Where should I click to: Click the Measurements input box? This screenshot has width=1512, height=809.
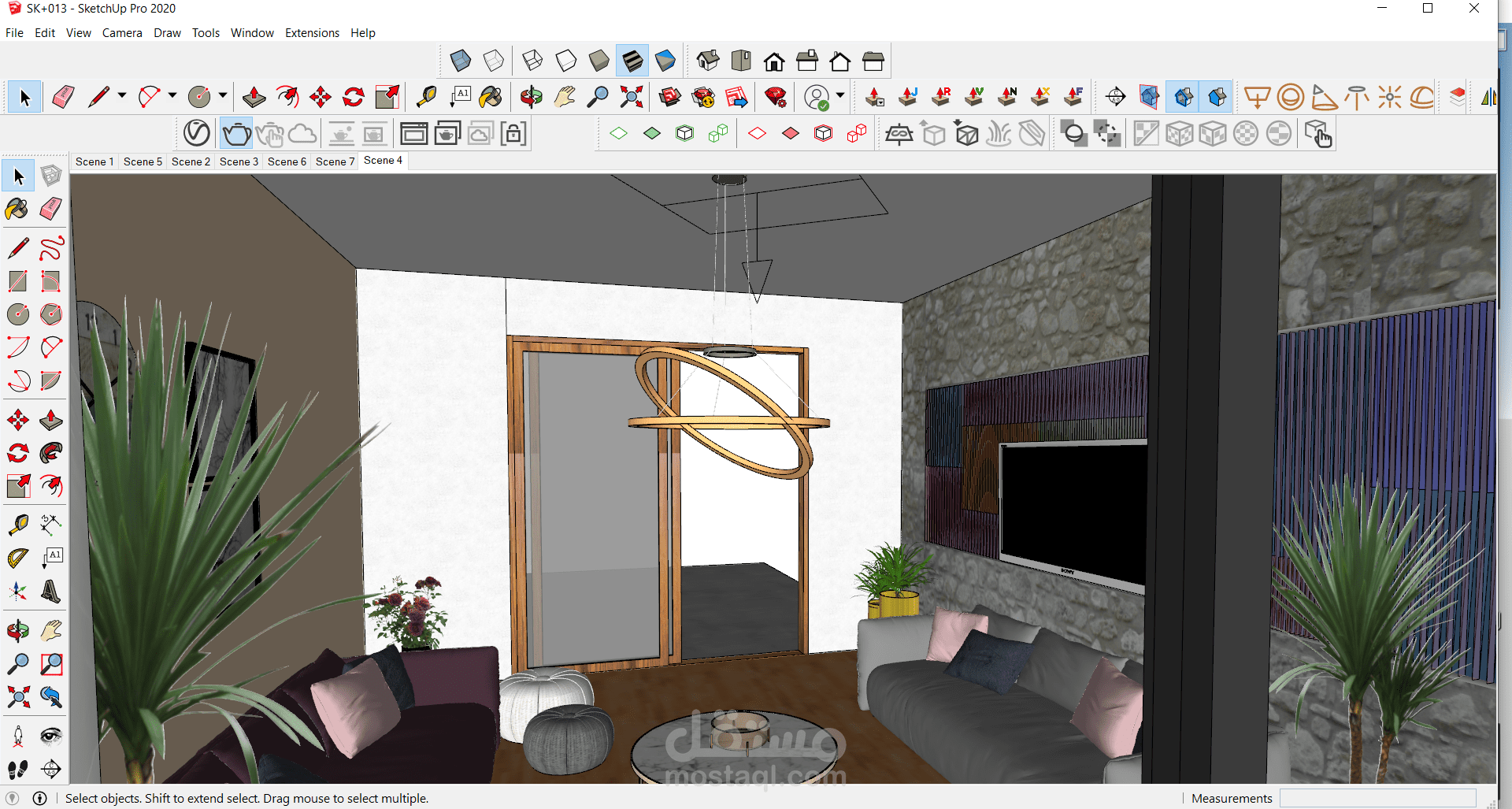pos(1377,798)
